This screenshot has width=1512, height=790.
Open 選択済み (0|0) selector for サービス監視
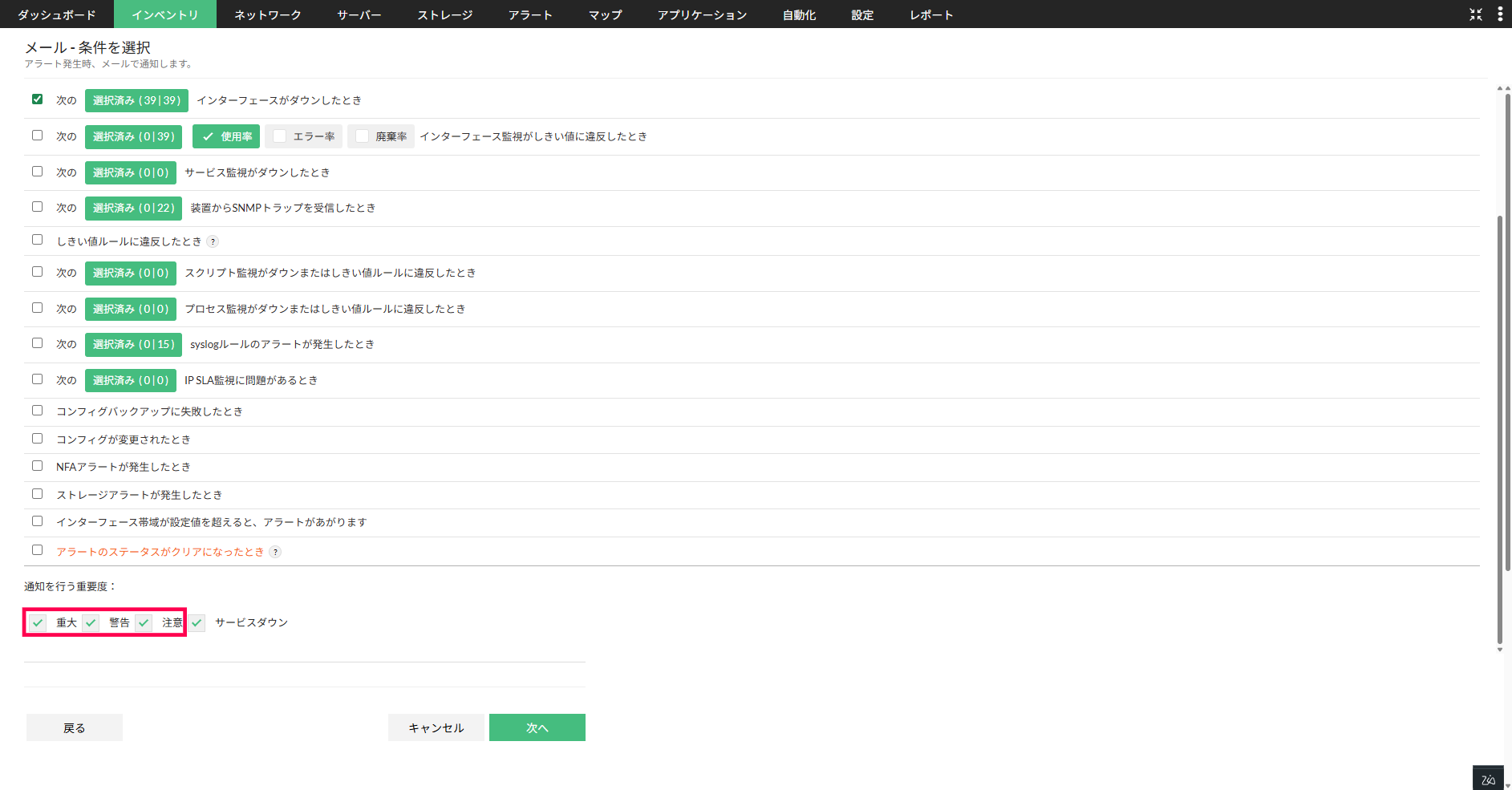131,172
